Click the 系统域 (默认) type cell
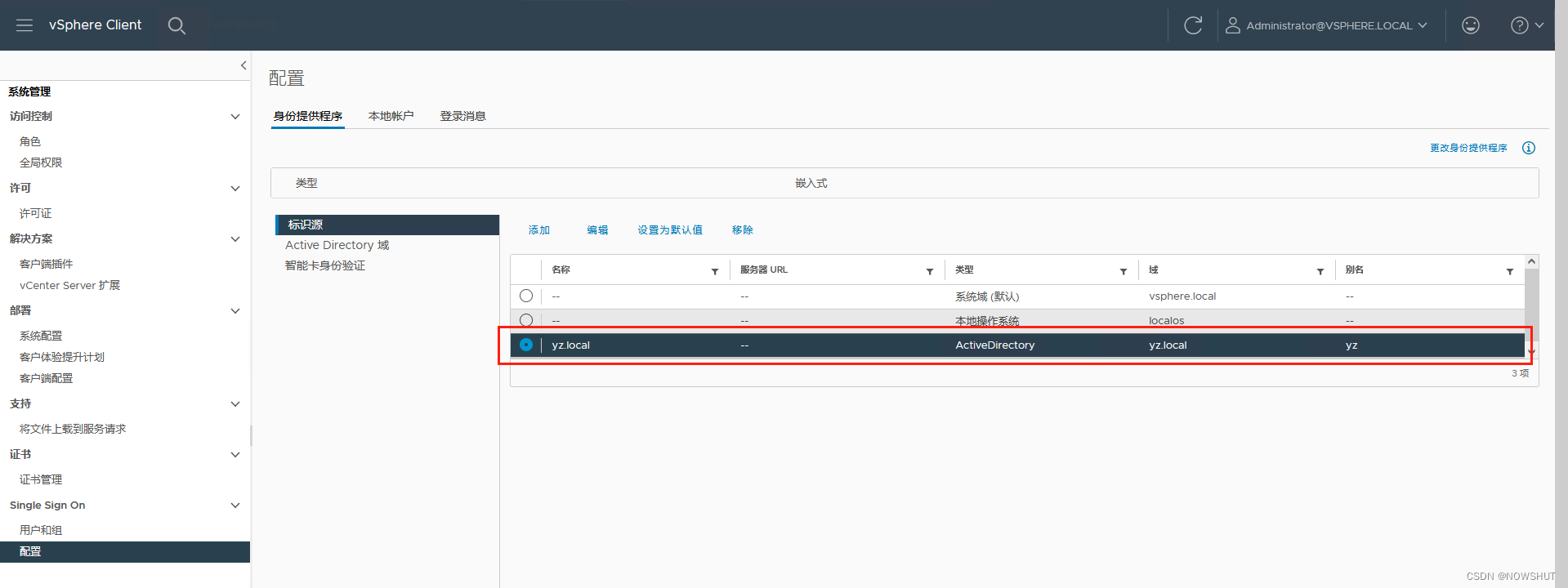The height and width of the screenshot is (588, 1568). coord(987,296)
